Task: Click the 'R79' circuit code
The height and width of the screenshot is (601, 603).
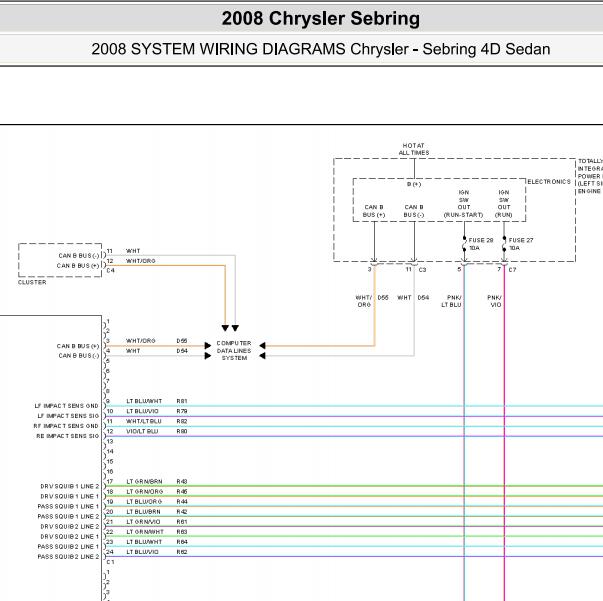Action: [182, 411]
